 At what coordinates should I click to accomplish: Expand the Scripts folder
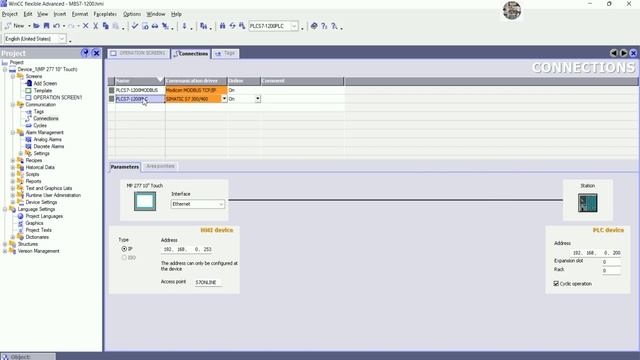point(13,174)
